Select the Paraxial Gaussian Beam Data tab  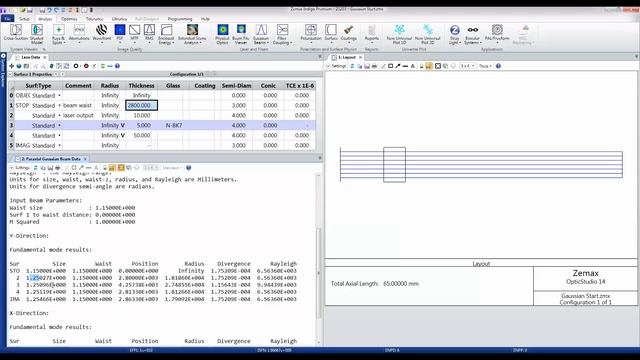click(51, 159)
